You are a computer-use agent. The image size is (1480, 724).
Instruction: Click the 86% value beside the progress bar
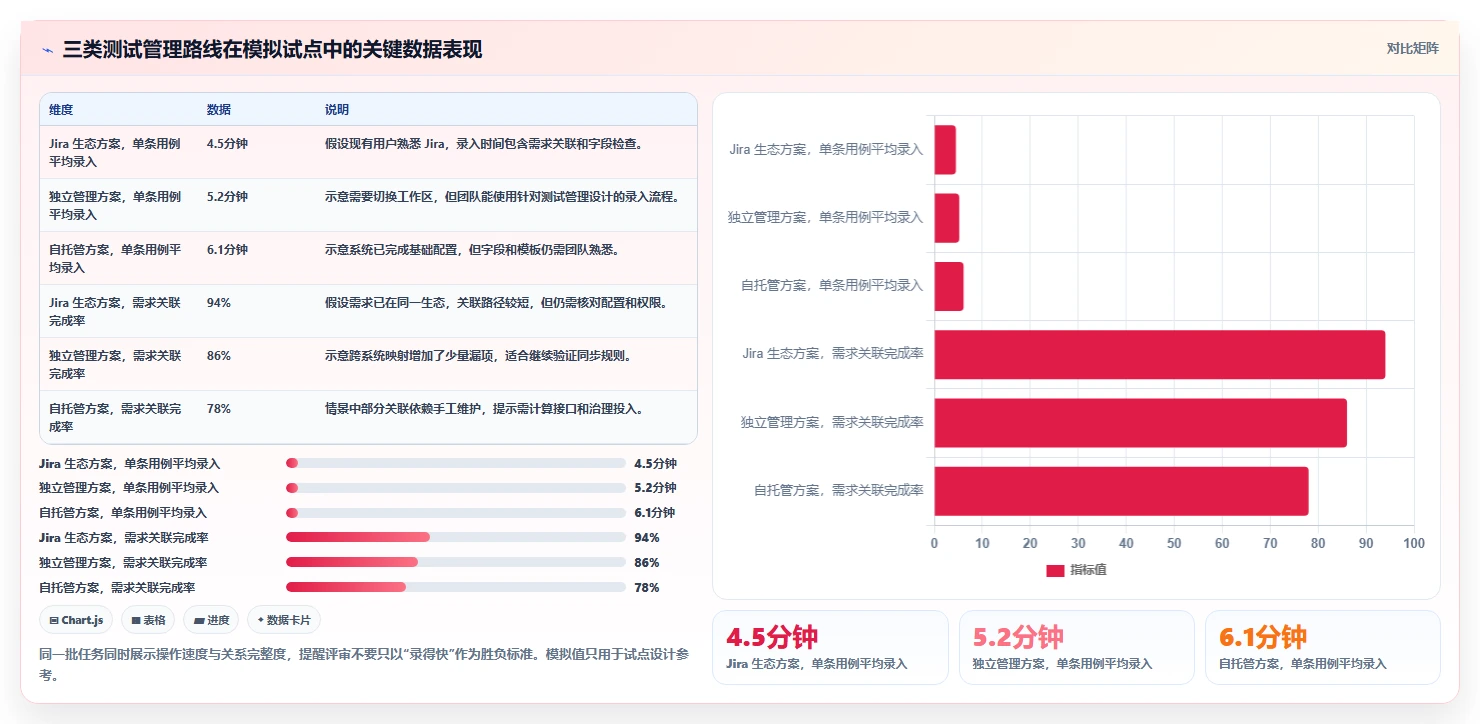[647, 562]
